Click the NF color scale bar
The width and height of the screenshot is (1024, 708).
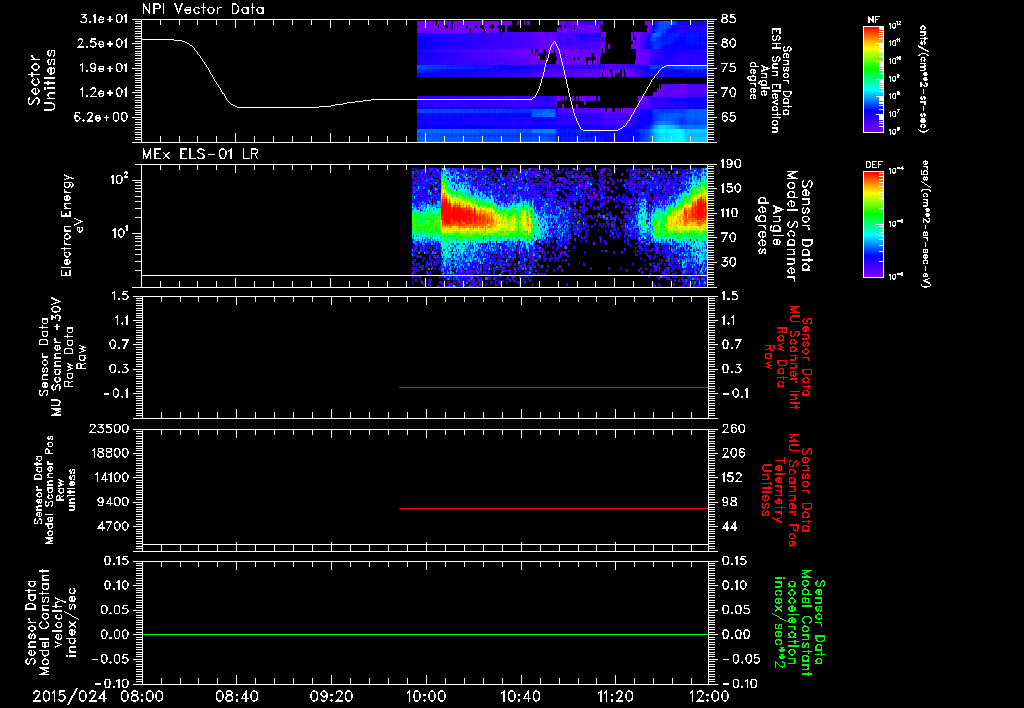click(x=873, y=79)
